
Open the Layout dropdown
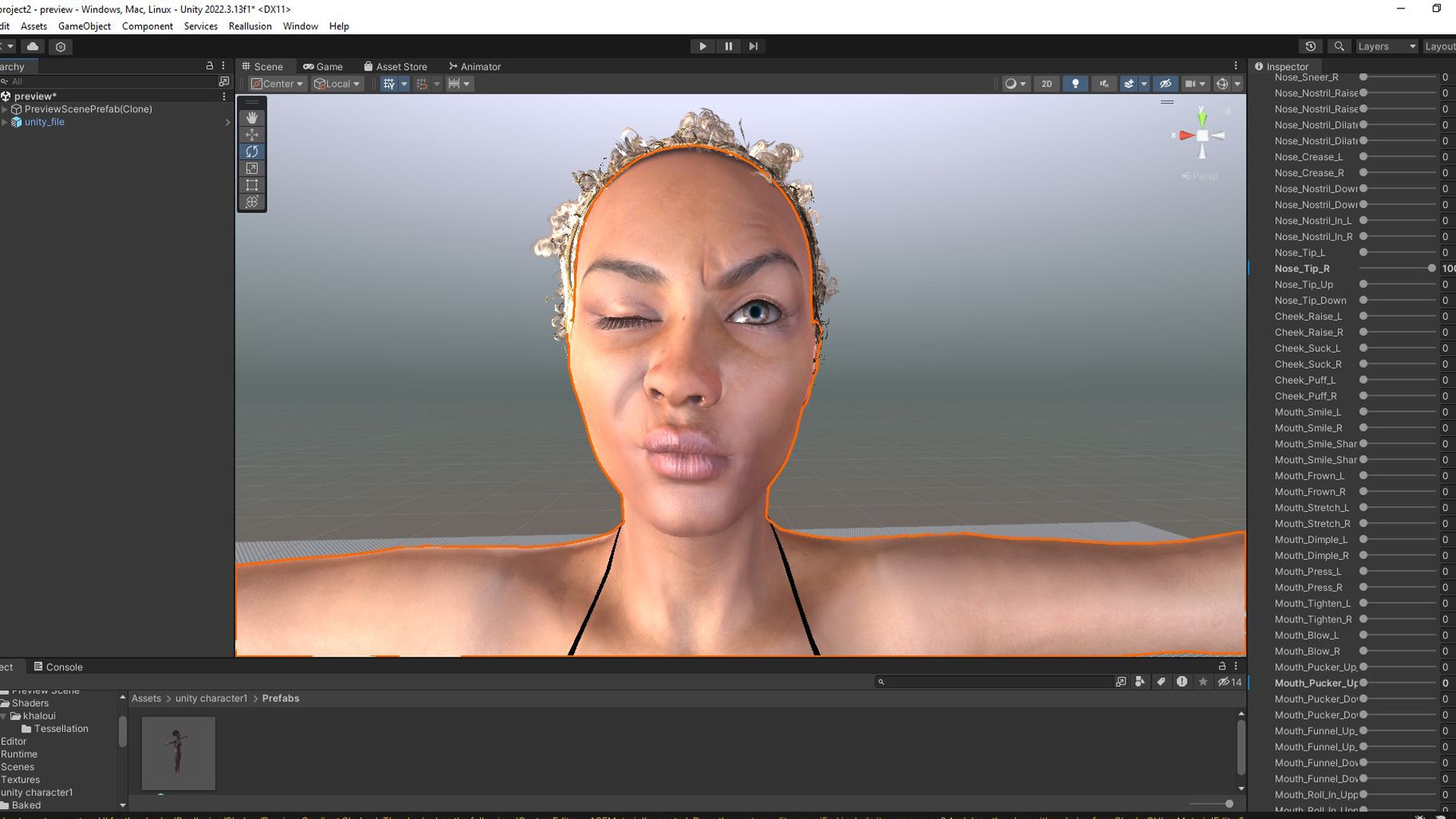(x=1439, y=46)
